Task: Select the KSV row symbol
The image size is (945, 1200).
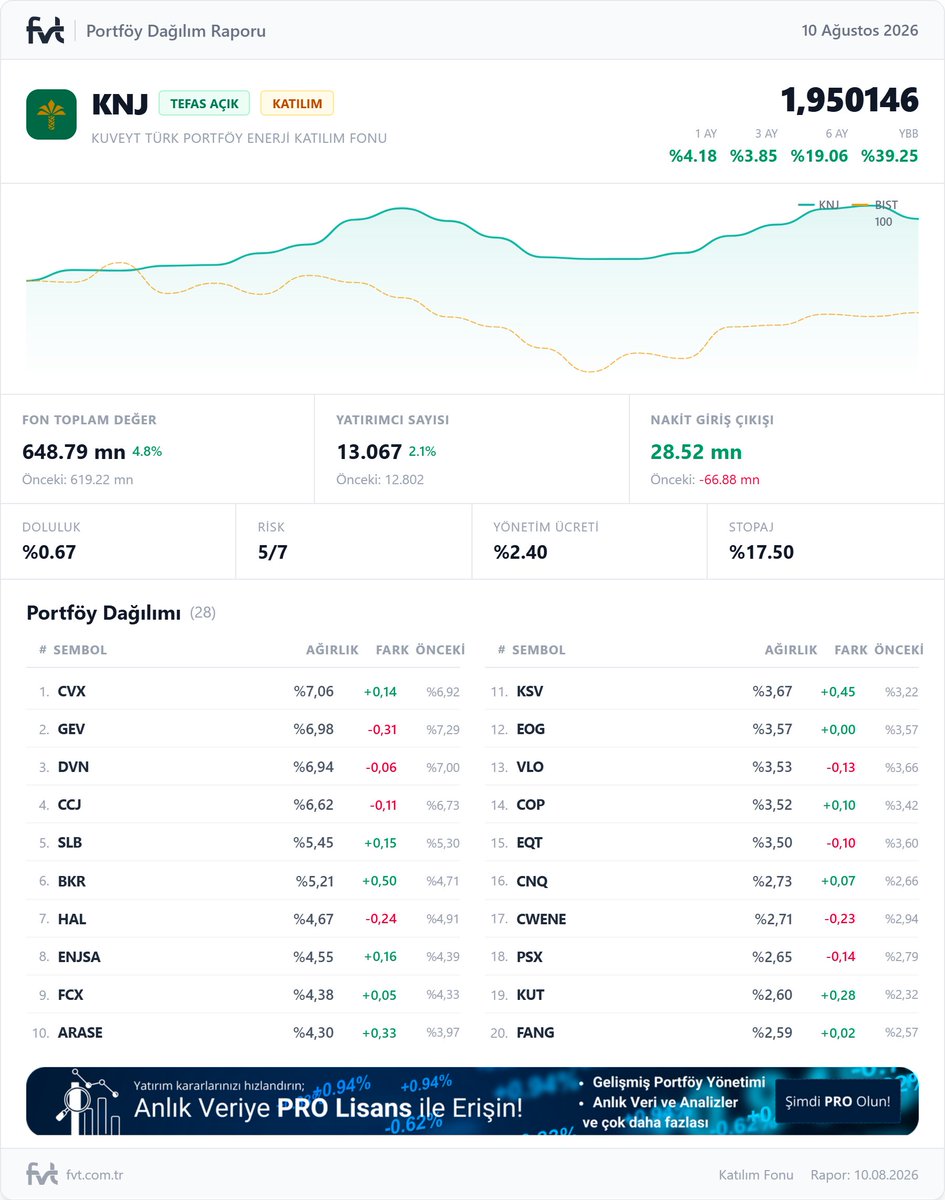Action: pos(530,692)
